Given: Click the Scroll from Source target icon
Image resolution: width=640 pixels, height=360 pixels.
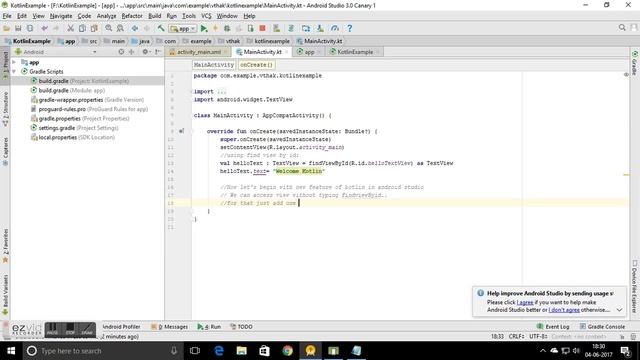Looking at the screenshot, I should pos(121,52).
